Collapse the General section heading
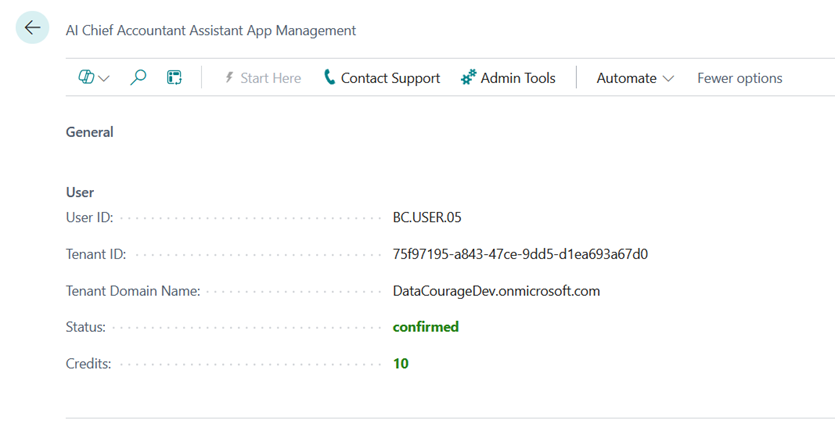This screenshot has height=424, width=835. click(x=90, y=132)
